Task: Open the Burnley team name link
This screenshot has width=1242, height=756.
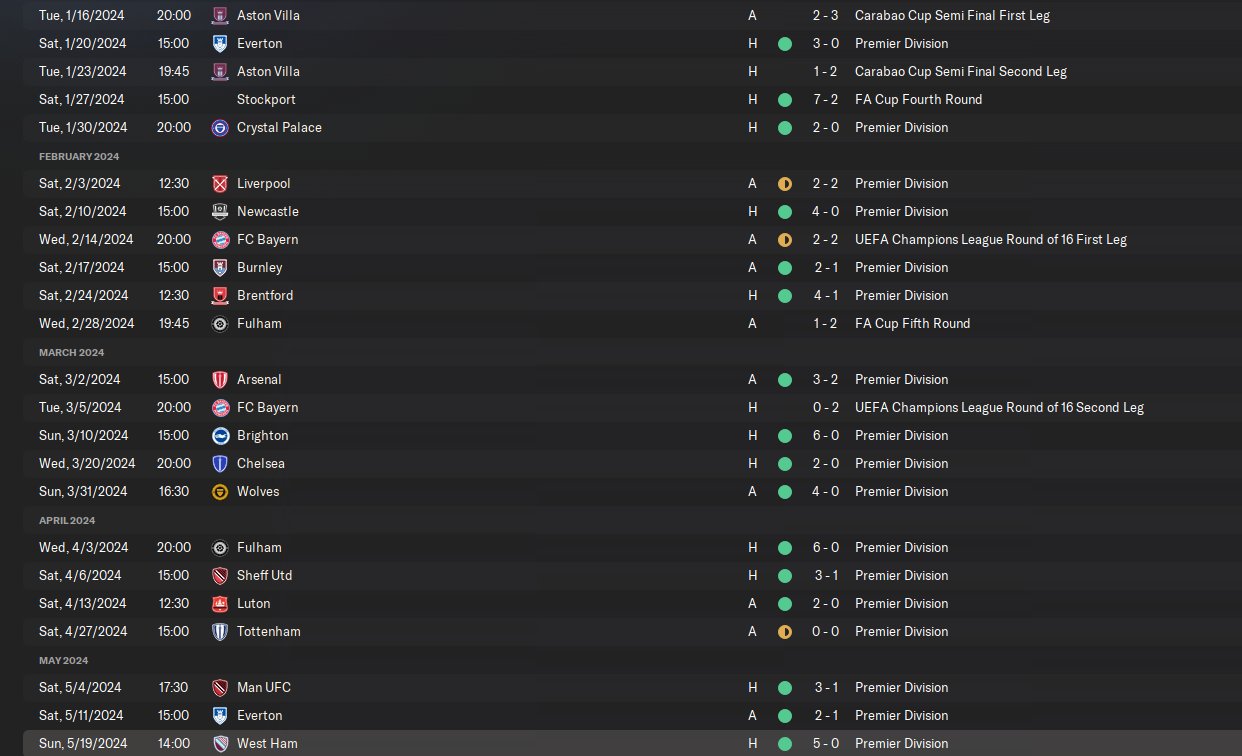Action: [259, 268]
